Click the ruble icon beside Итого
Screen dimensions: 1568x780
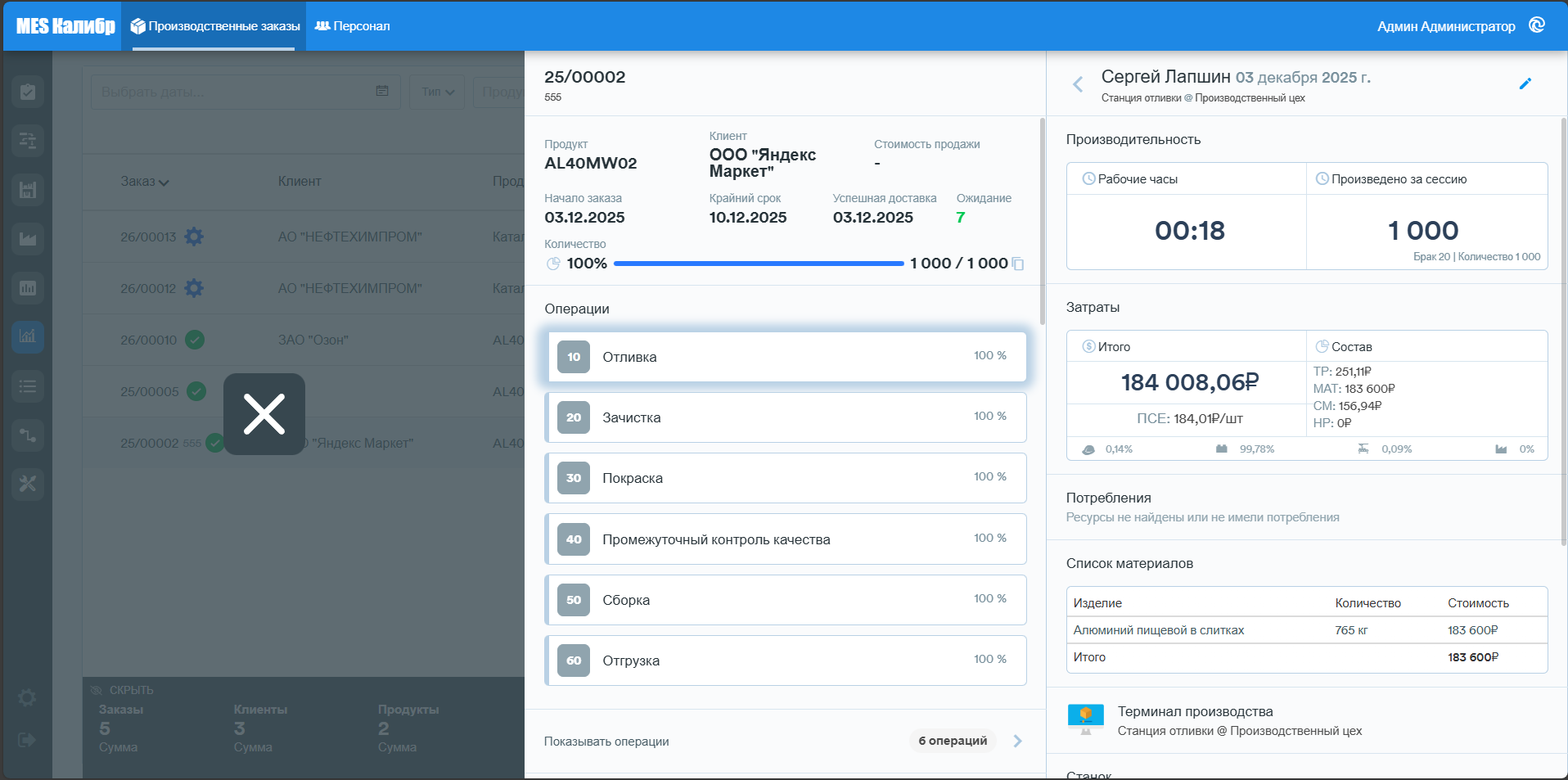pyautogui.click(x=1088, y=346)
